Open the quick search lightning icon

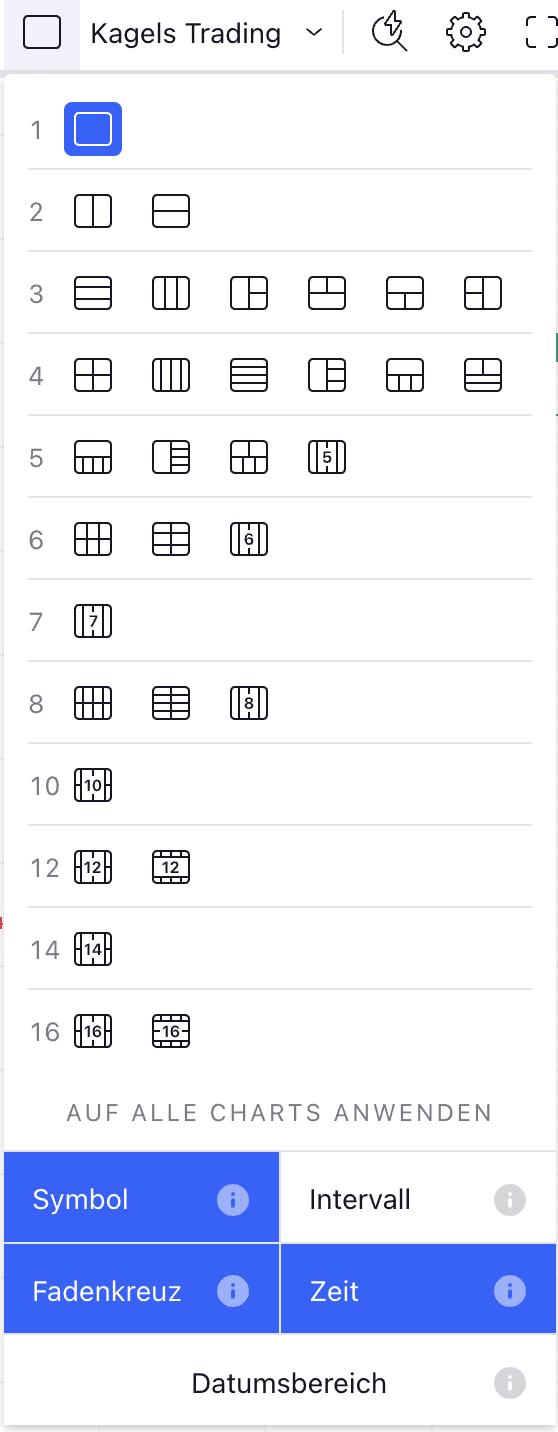388,33
